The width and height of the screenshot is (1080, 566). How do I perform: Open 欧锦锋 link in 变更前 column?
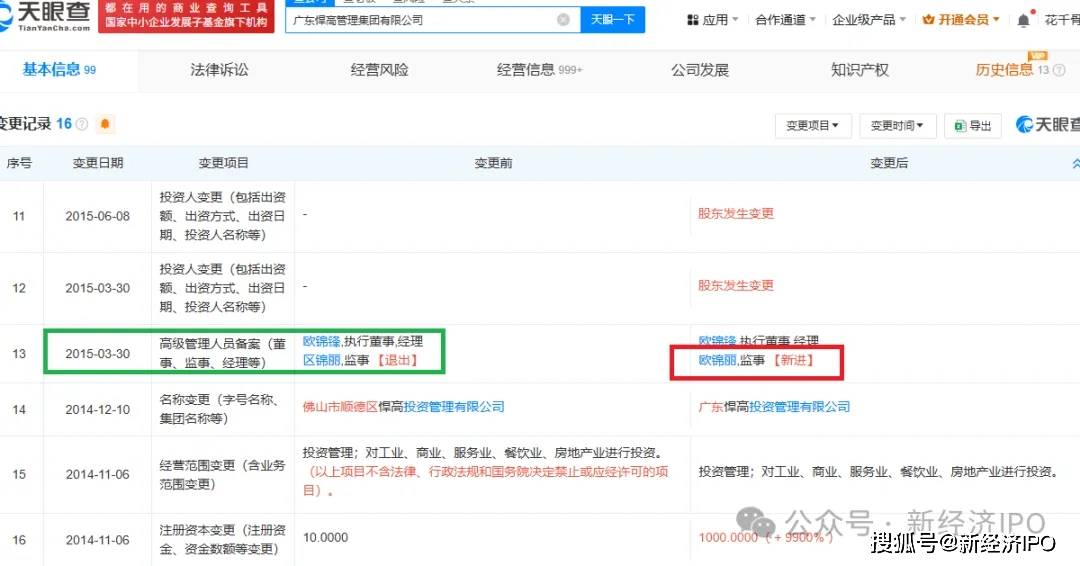pos(321,342)
